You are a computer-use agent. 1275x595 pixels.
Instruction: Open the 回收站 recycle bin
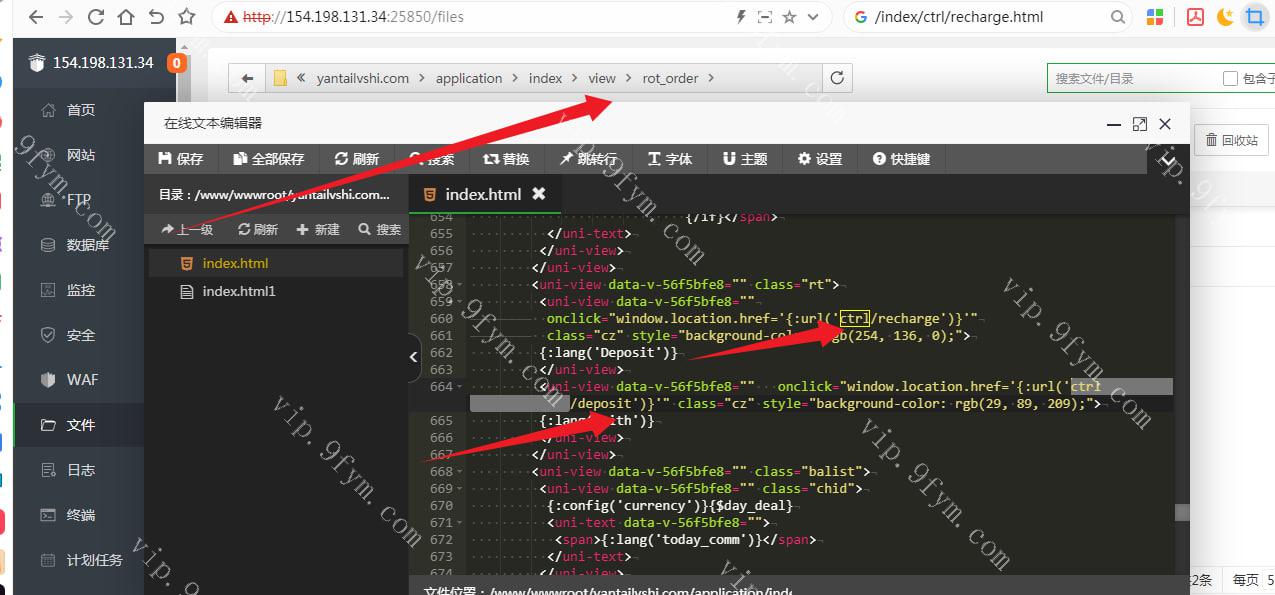[1231, 140]
